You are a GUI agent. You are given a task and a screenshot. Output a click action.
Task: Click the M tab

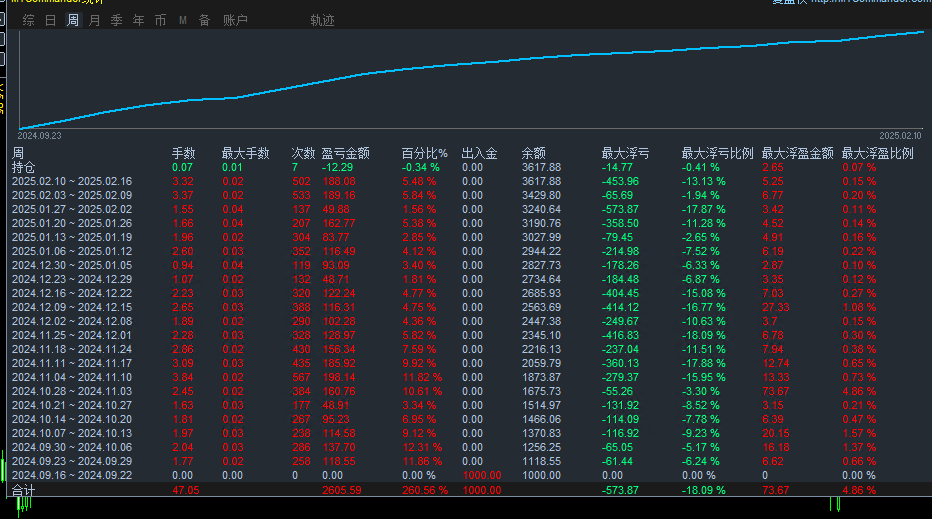(183, 20)
